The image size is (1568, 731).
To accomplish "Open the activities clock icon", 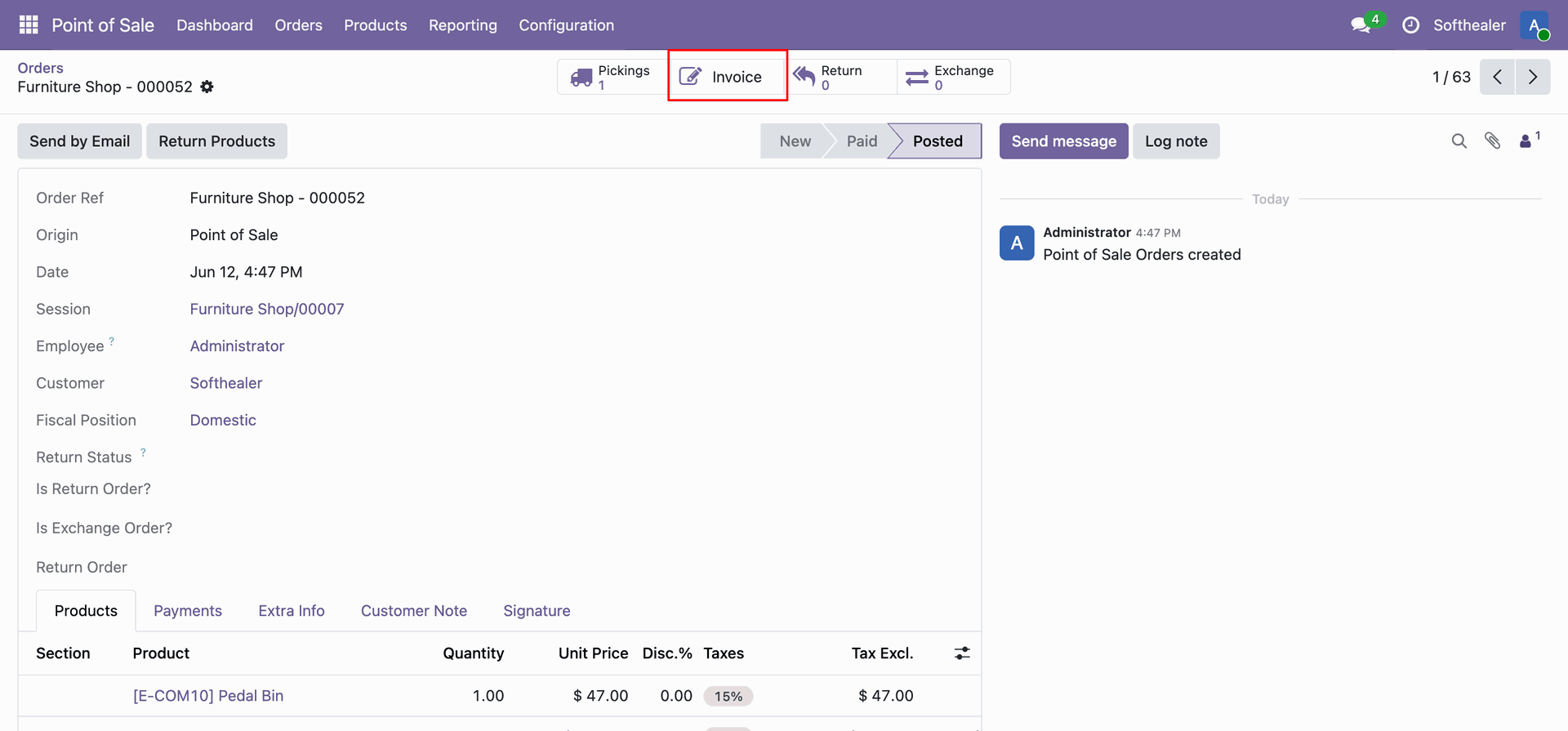I will click(x=1410, y=25).
